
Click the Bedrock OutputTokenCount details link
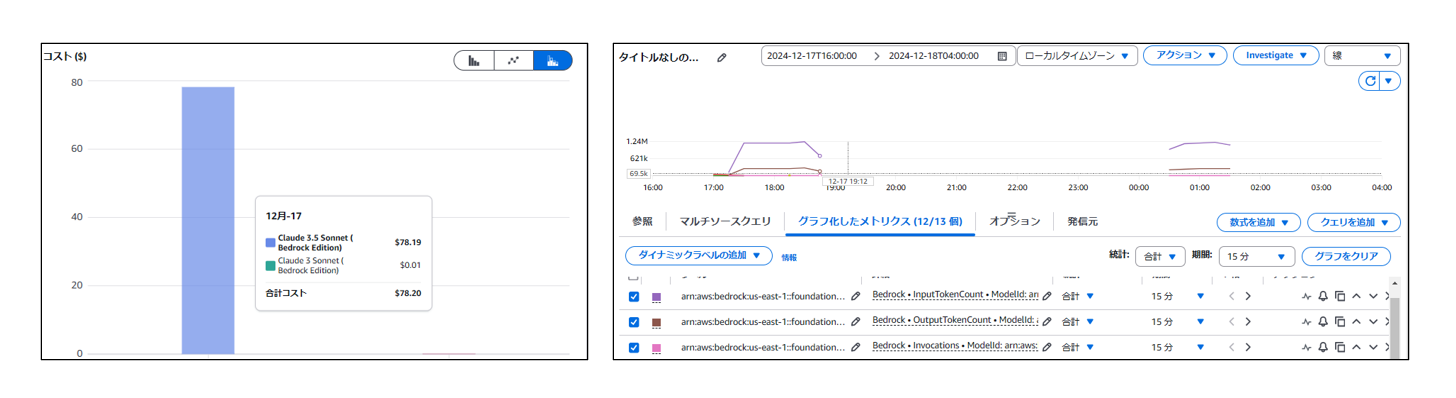click(x=955, y=321)
